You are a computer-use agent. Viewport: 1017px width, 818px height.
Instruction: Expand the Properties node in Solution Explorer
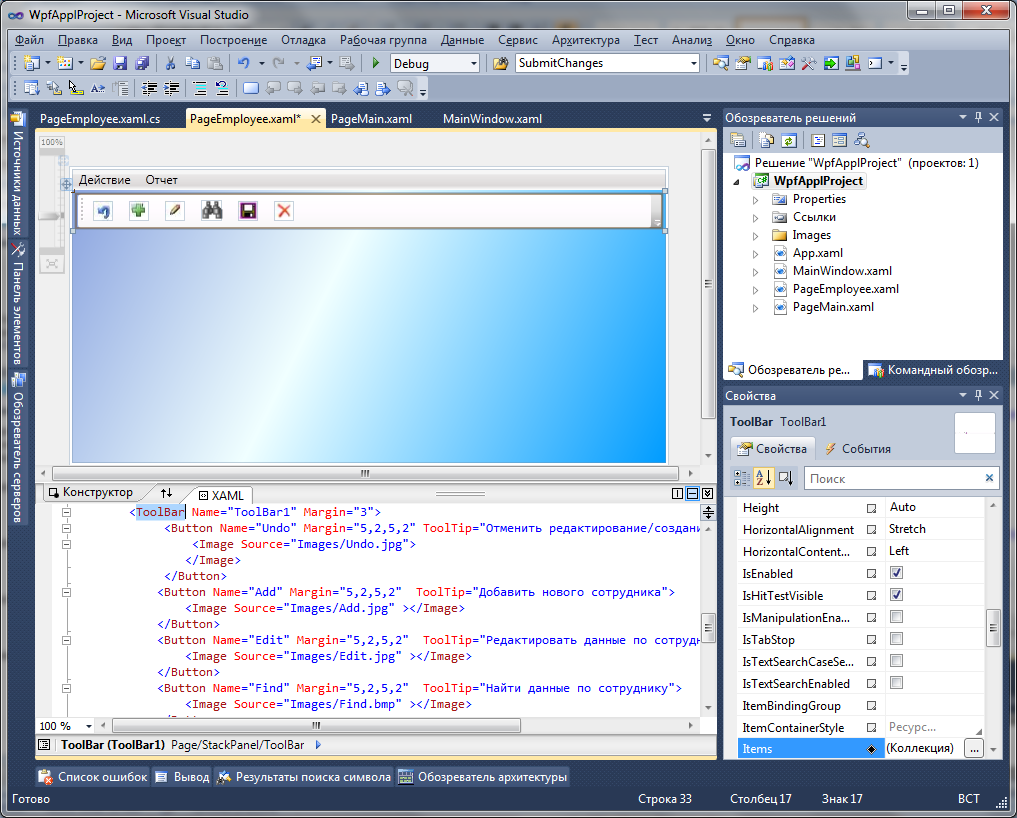click(756, 200)
